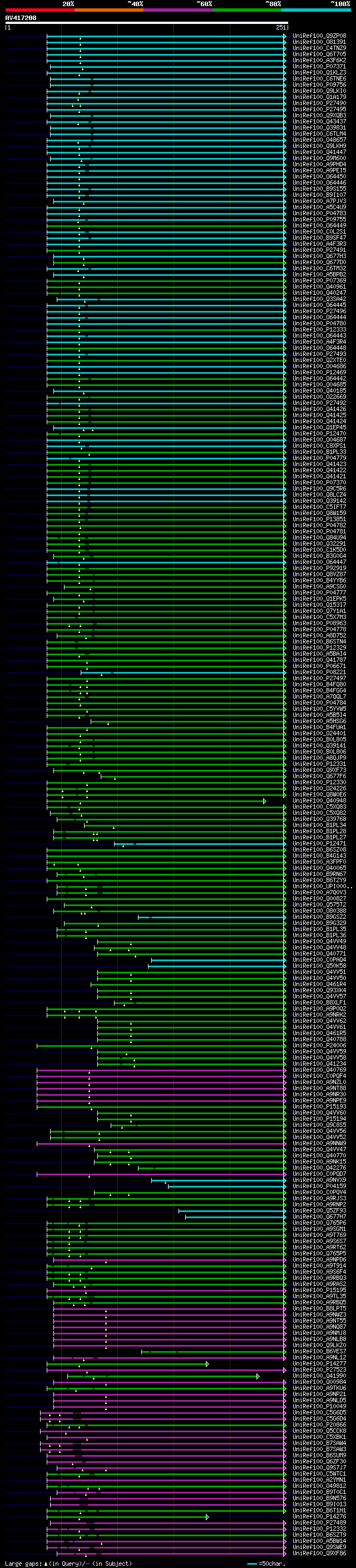
Task: Open the UniRef100_P12471 hit link
Action: (319, 844)
